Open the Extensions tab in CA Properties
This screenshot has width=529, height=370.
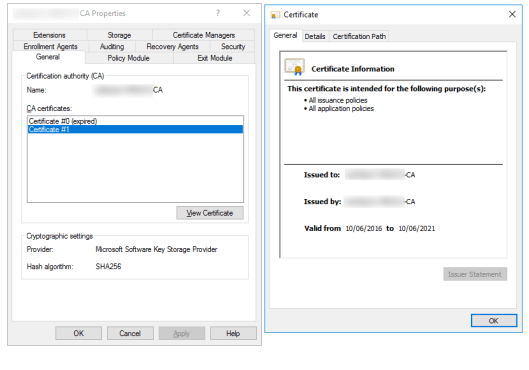tap(49, 35)
